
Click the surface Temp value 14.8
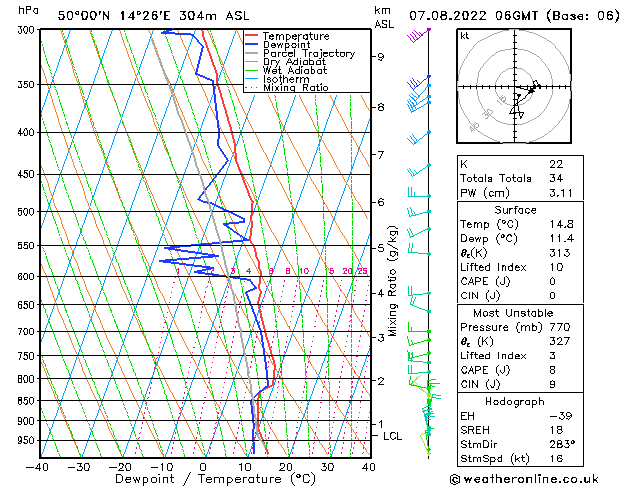click(562, 224)
